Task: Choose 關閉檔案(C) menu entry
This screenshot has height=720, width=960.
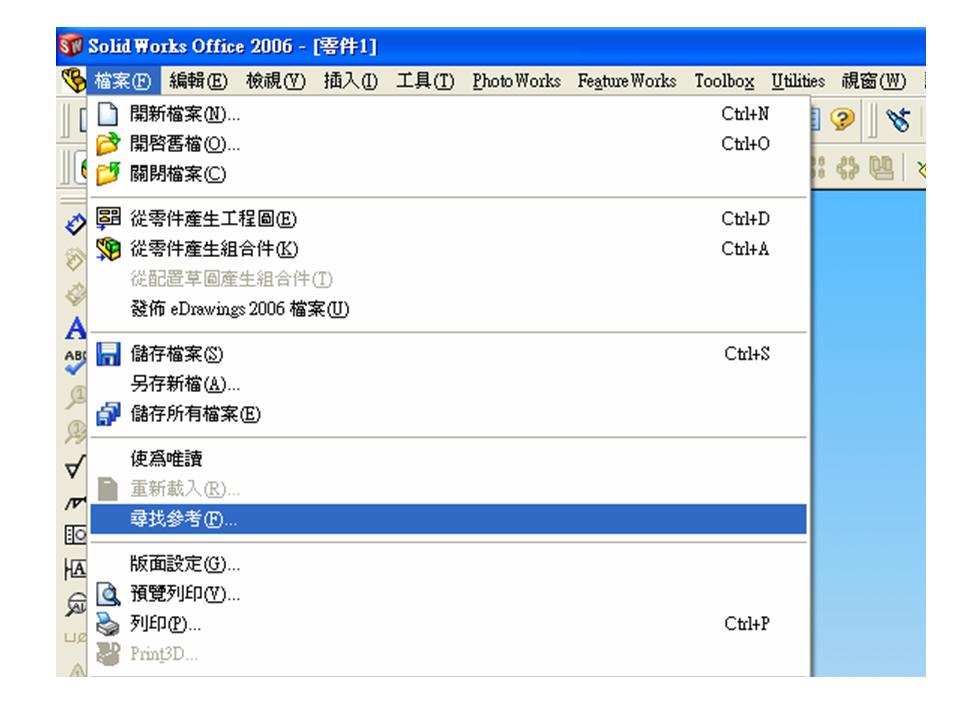Action: (448, 174)
